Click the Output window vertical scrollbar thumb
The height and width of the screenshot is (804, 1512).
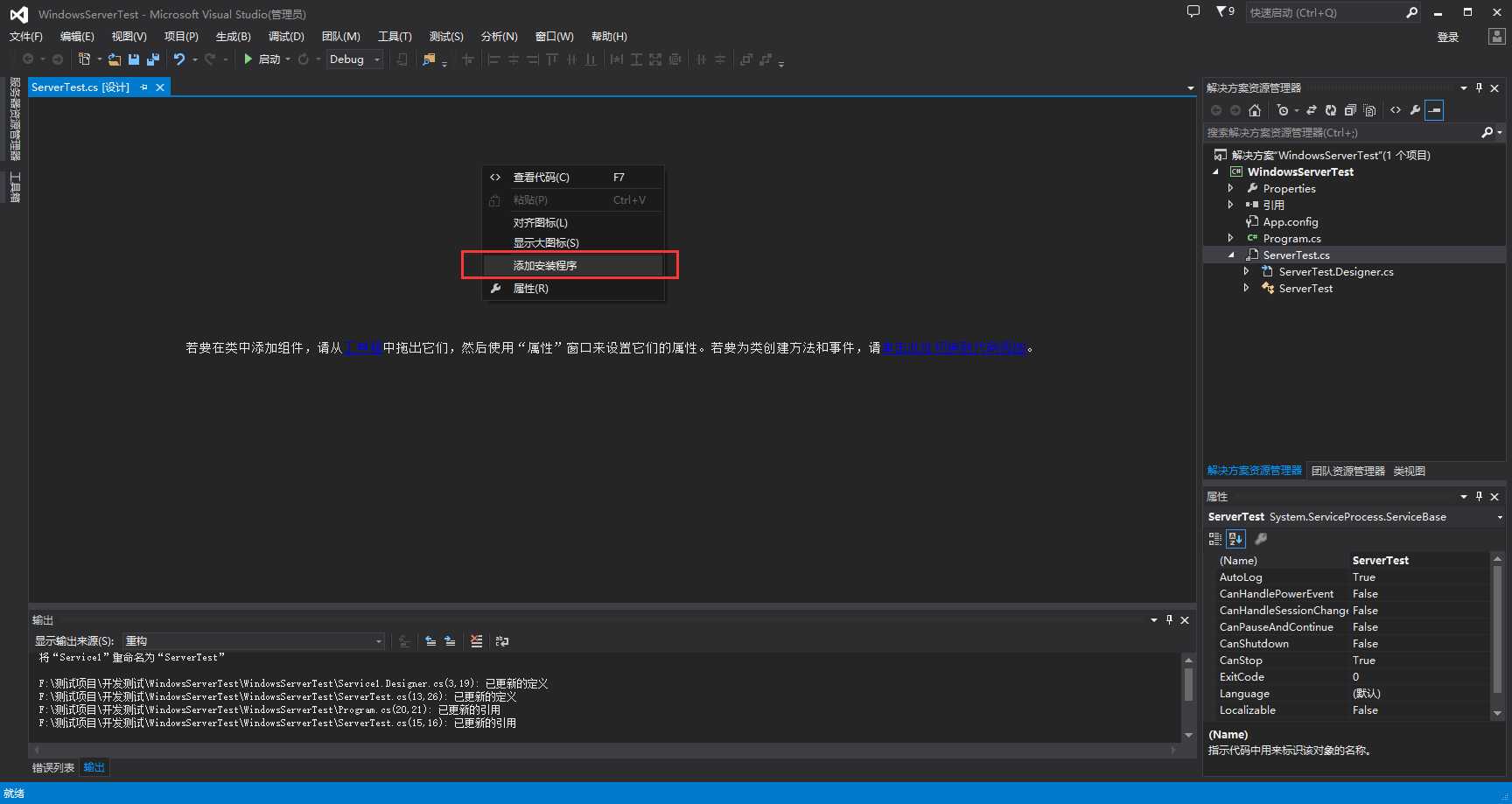pos(1188,684)
